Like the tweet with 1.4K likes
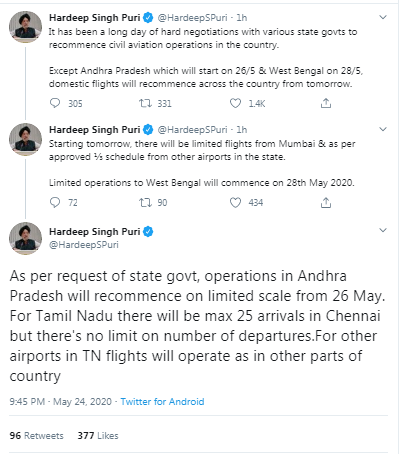401x454 pixels. (235, 103)
